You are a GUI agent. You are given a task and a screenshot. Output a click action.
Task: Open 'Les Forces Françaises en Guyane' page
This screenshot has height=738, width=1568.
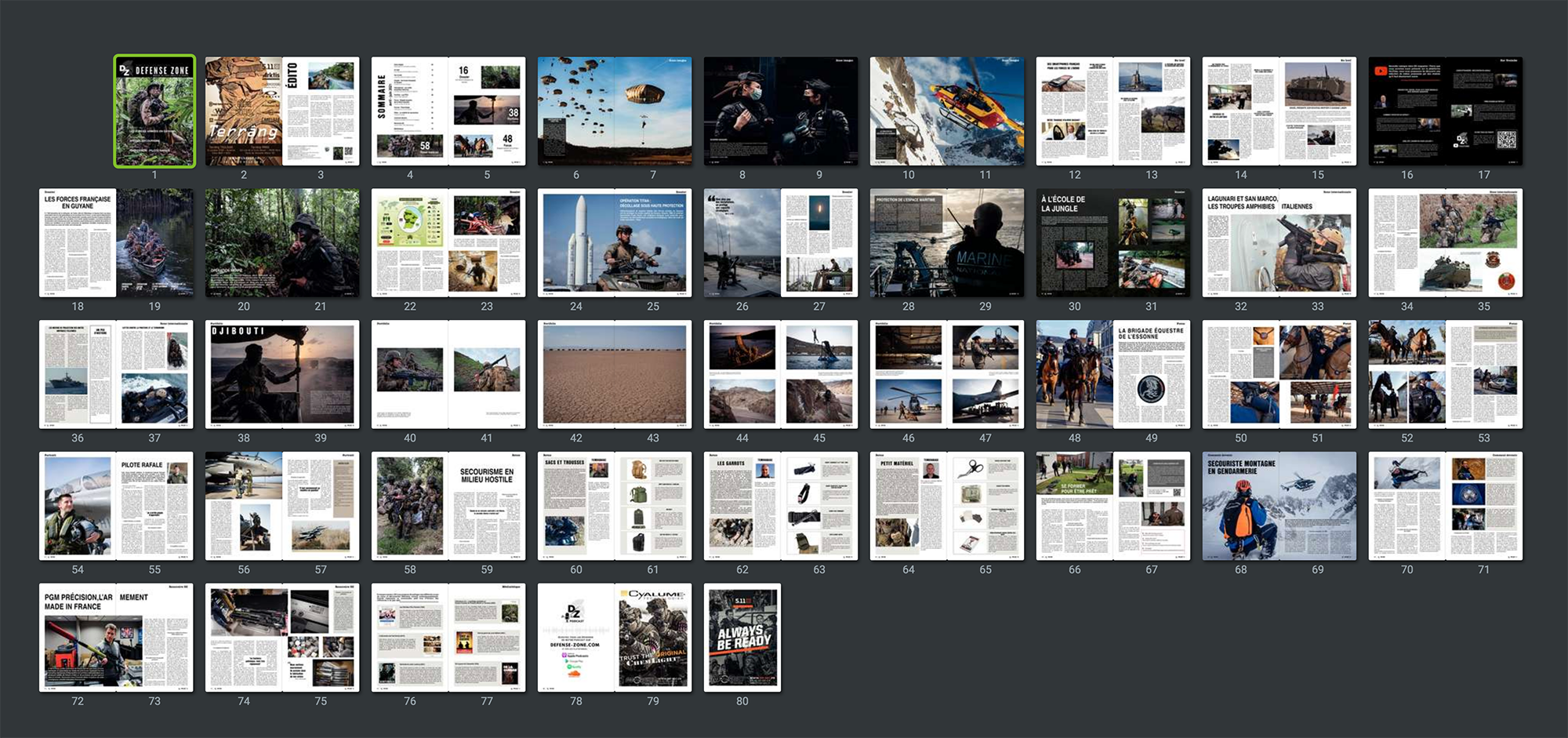click(x=78, y=243)
